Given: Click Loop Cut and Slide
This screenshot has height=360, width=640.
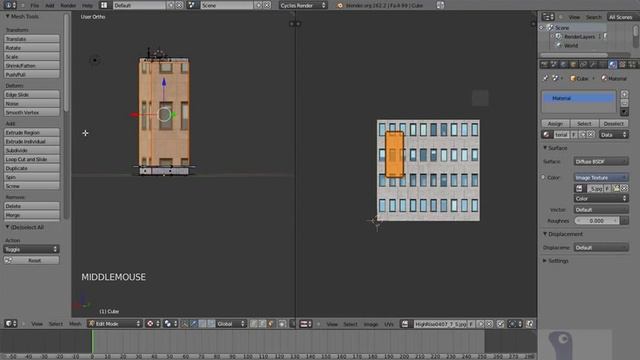Looking at the screenshot, I should pyautogui.click(x=31, y=159).
